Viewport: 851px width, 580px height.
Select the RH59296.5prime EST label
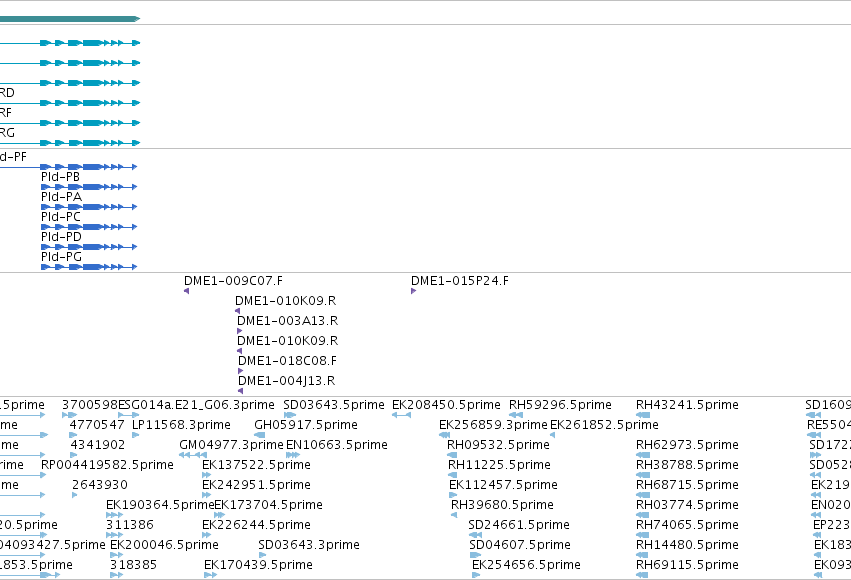click(x=560, y=405)
